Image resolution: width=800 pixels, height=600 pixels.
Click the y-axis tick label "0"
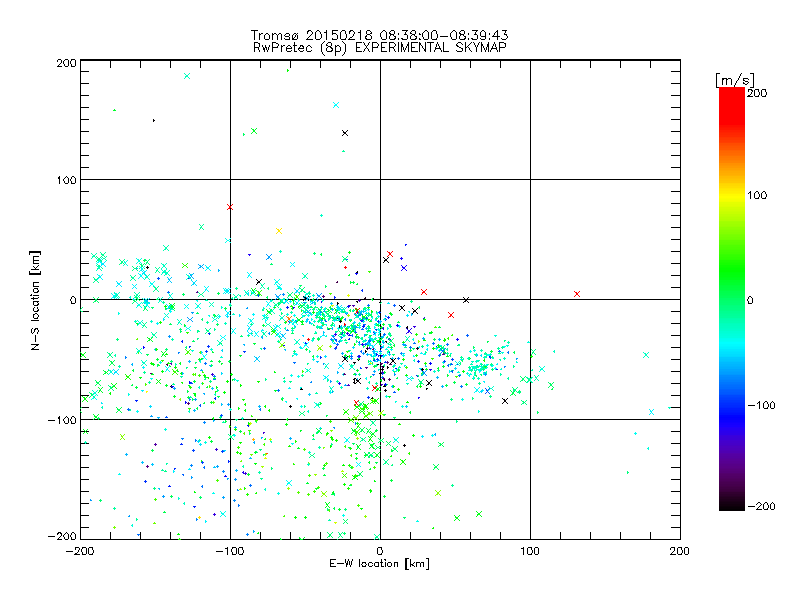[x=73, y=300]
